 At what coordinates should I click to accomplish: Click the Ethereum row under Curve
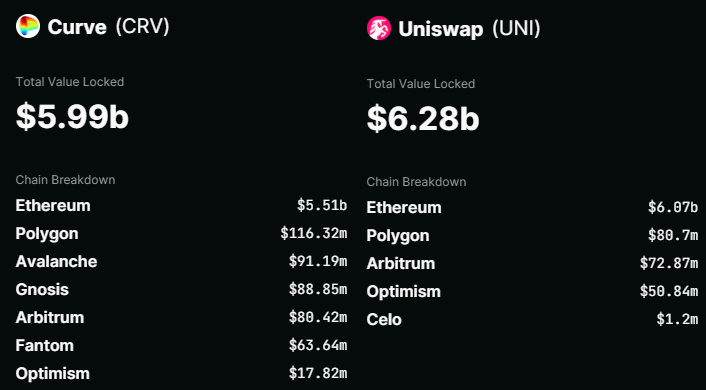181,205
